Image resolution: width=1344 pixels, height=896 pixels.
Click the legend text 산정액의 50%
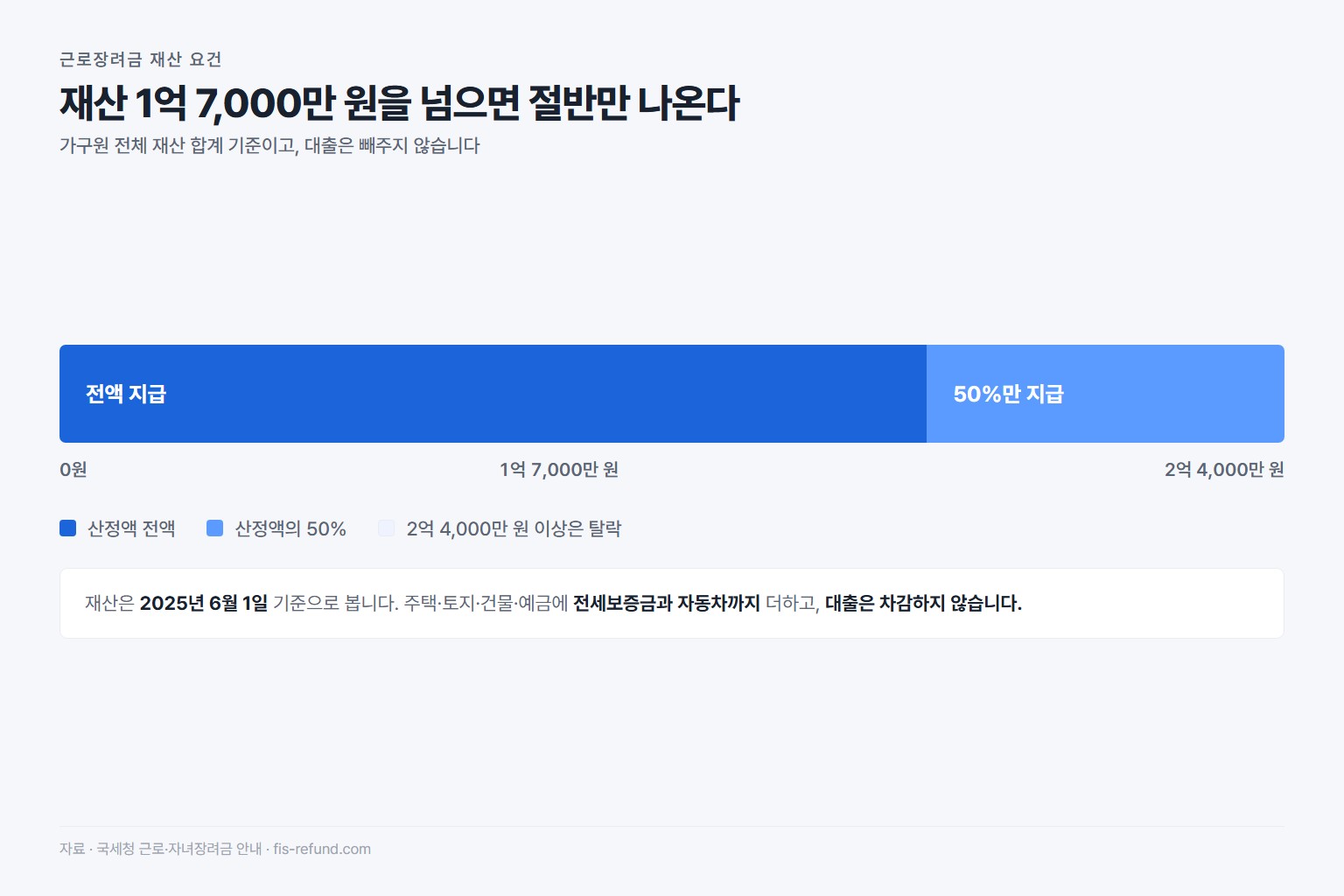click(x=290, y=528)
